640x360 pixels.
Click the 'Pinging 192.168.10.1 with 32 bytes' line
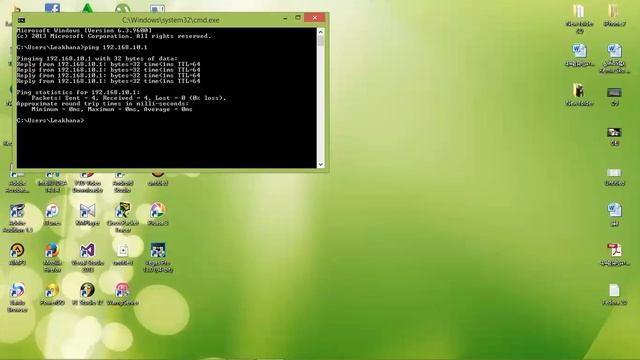(97, 58)
